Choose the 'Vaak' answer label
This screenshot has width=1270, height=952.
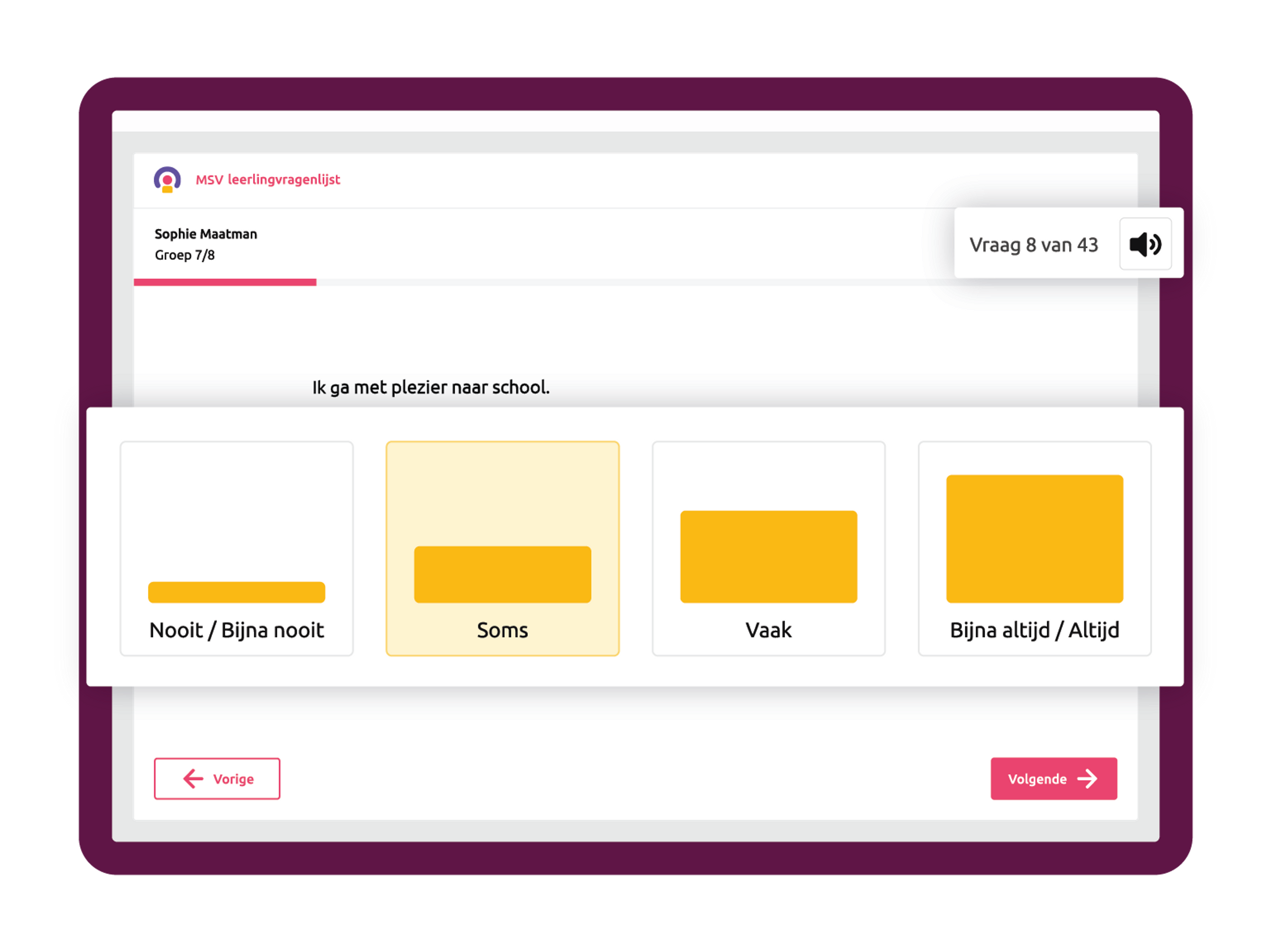point(768,630)
